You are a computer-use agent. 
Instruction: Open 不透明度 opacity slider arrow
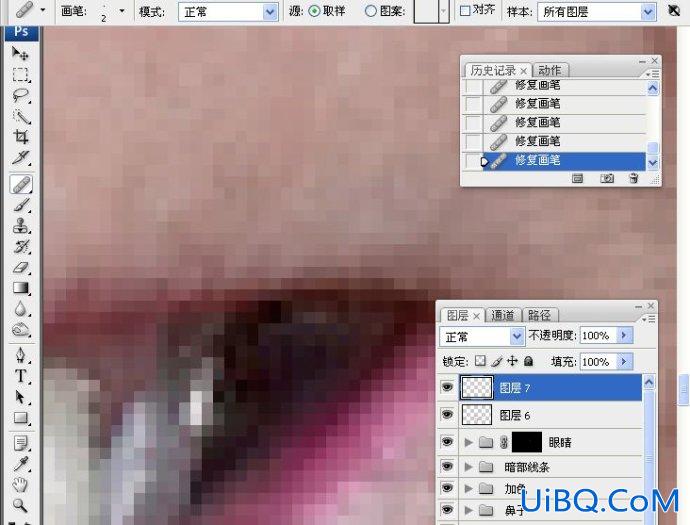[624, 336]
